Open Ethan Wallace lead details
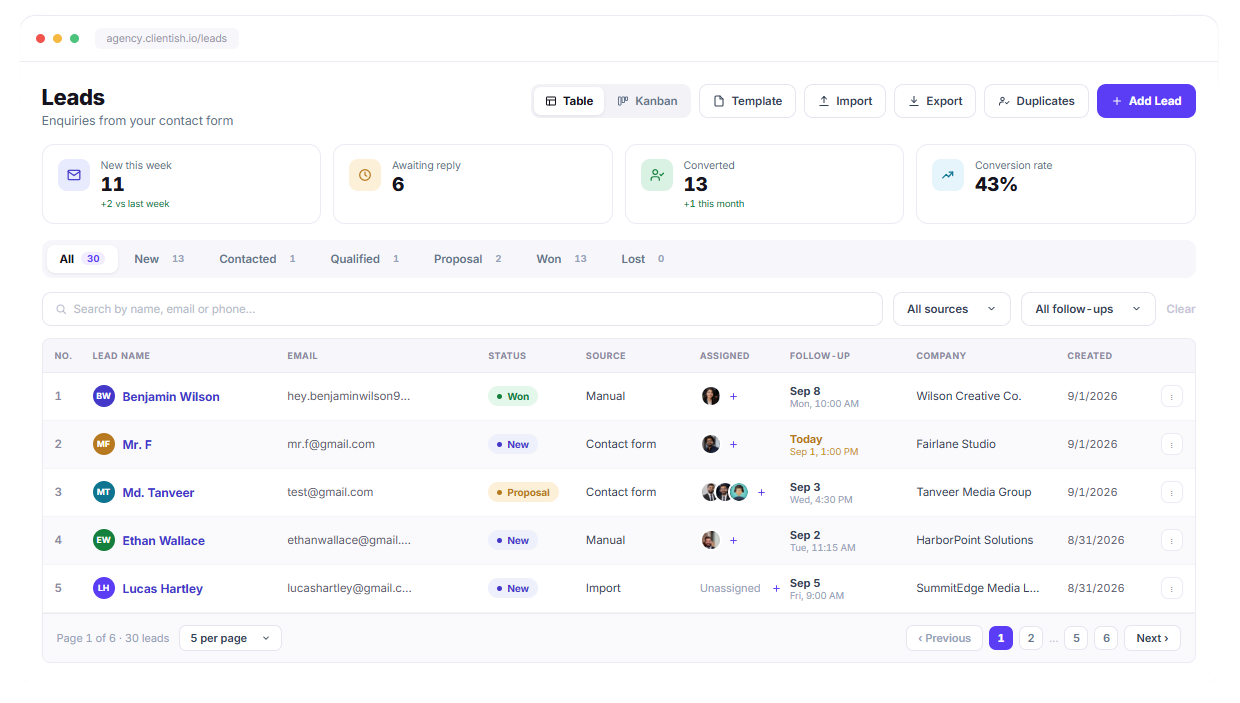1240x703 pixels. (x=163, y=540)
